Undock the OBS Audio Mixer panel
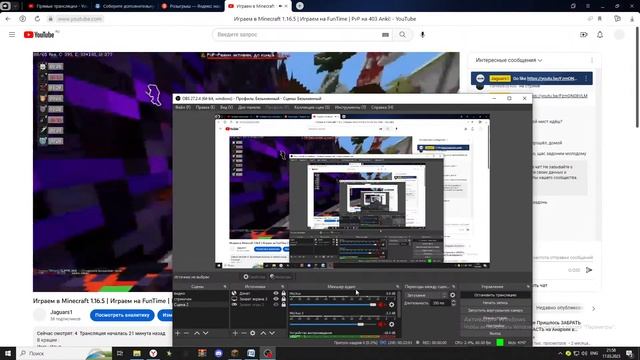The height and width of the screenshot is (360, 640). click(398, 287)
